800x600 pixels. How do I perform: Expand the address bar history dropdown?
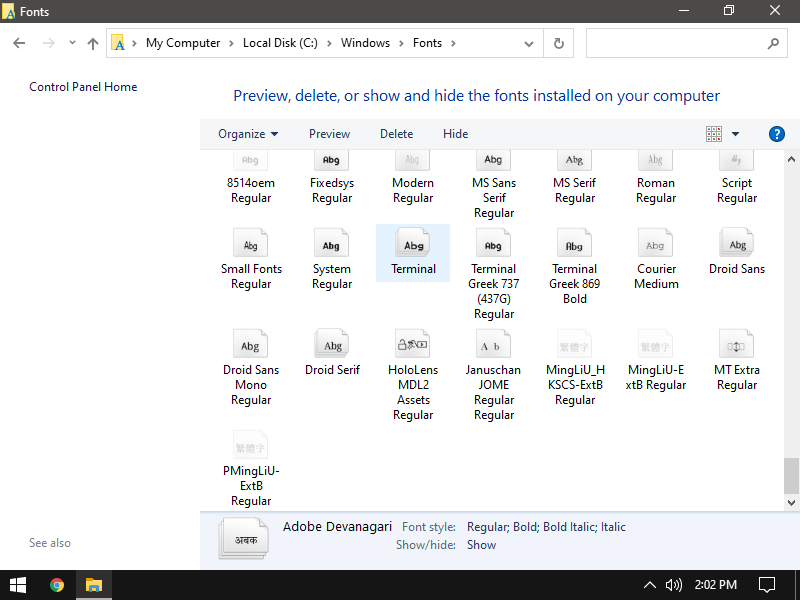529,44
